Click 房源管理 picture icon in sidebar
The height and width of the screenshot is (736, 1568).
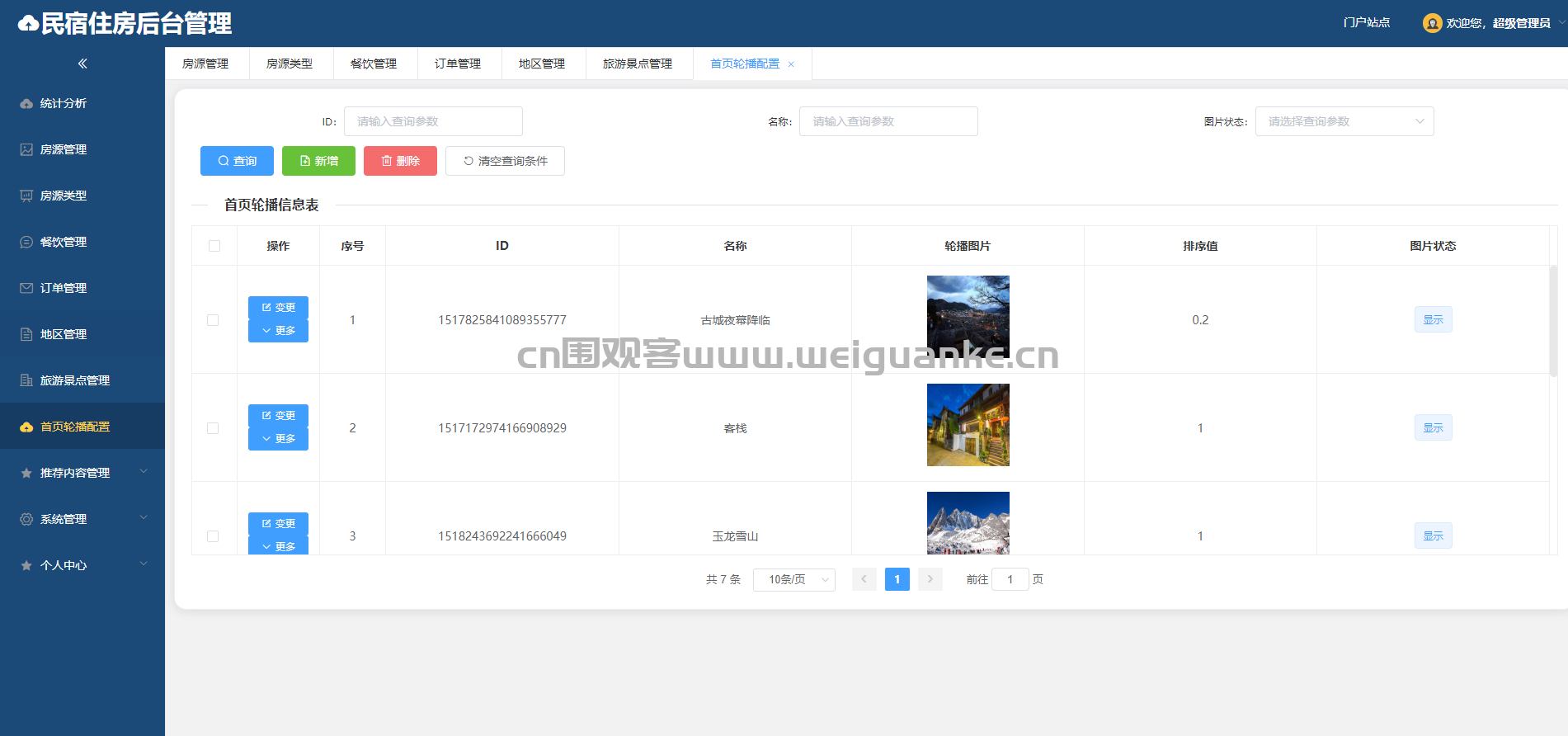click(26, 150)
